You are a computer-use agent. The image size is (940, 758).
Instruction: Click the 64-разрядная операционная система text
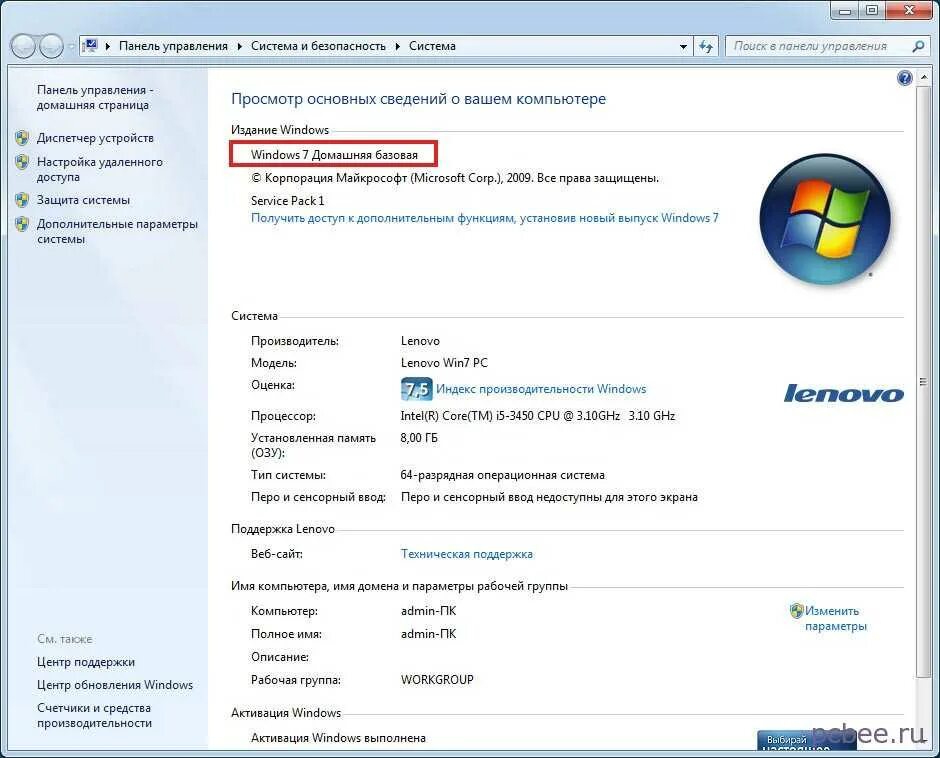pyautogui.click(x=502, y=475)
